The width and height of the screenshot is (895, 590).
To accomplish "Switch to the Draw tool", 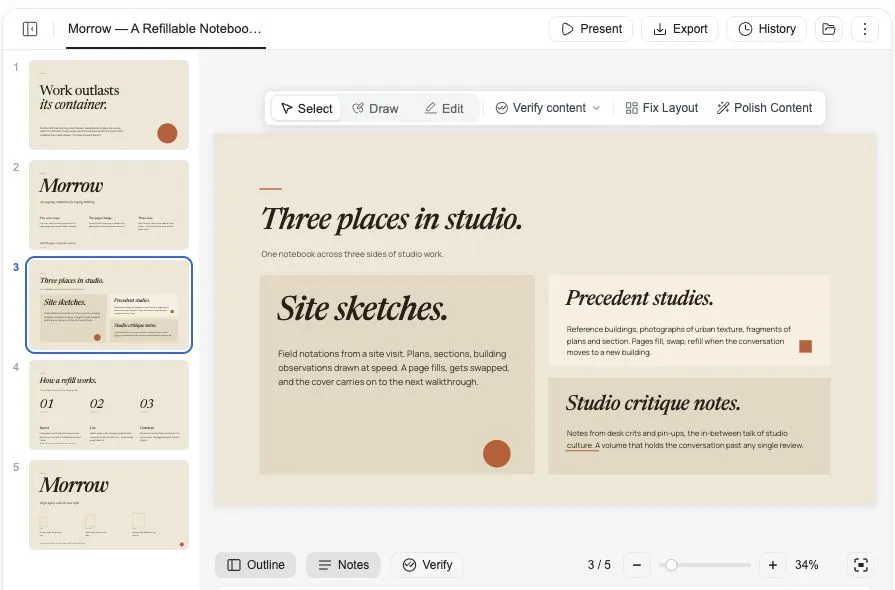I will (375, 108).
